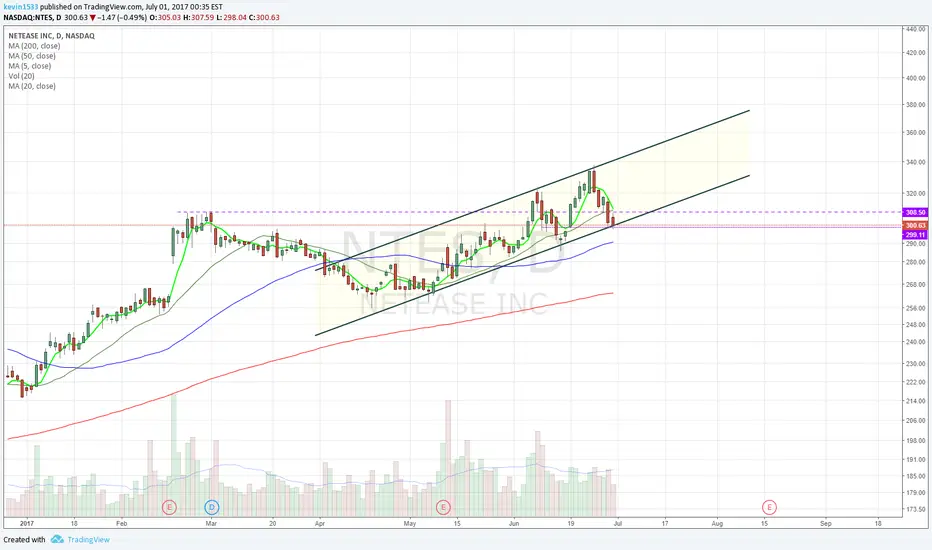Click the Jul date axis label
932x550 pixels.
618,524
